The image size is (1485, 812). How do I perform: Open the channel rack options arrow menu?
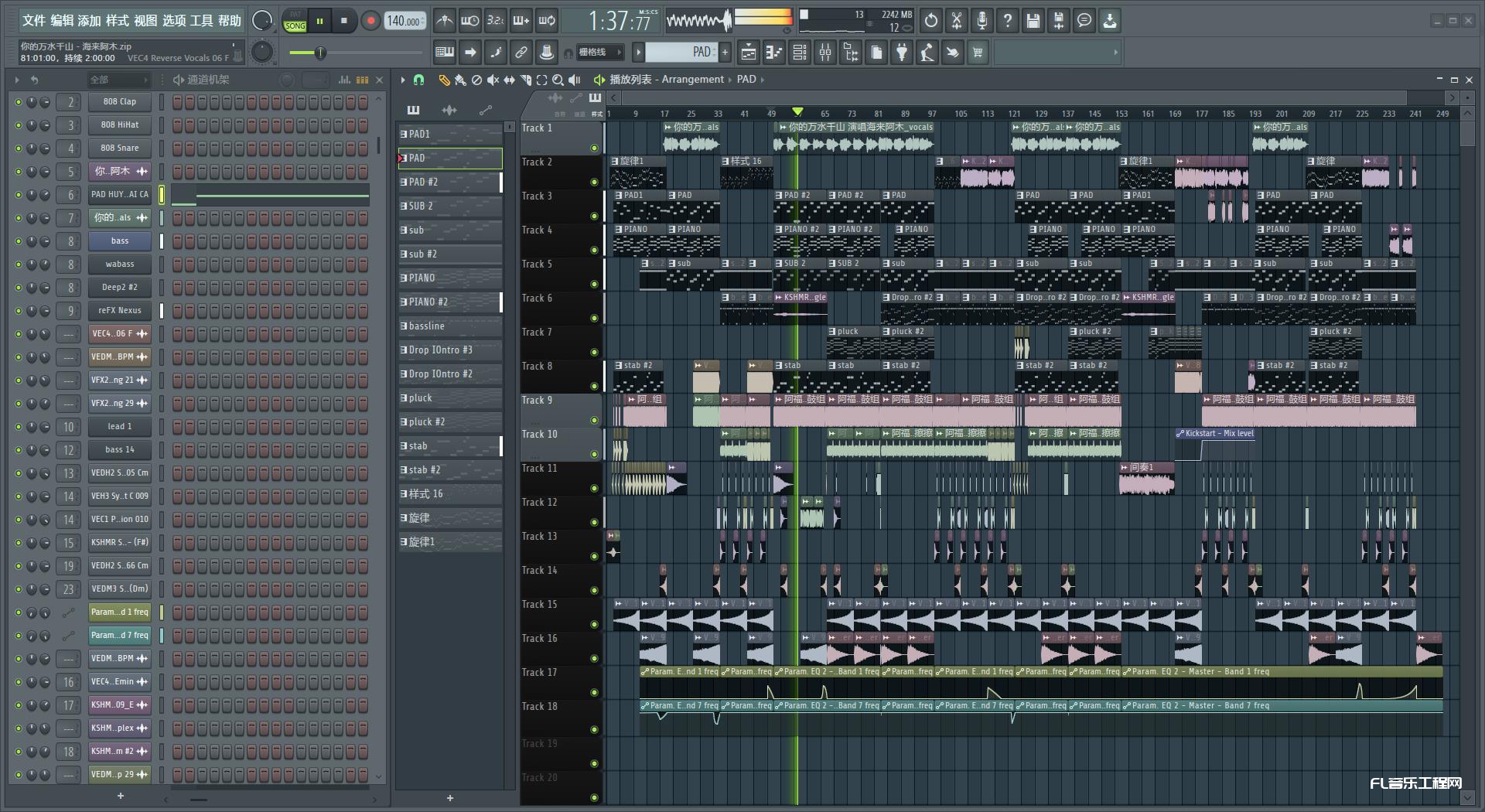17,80
